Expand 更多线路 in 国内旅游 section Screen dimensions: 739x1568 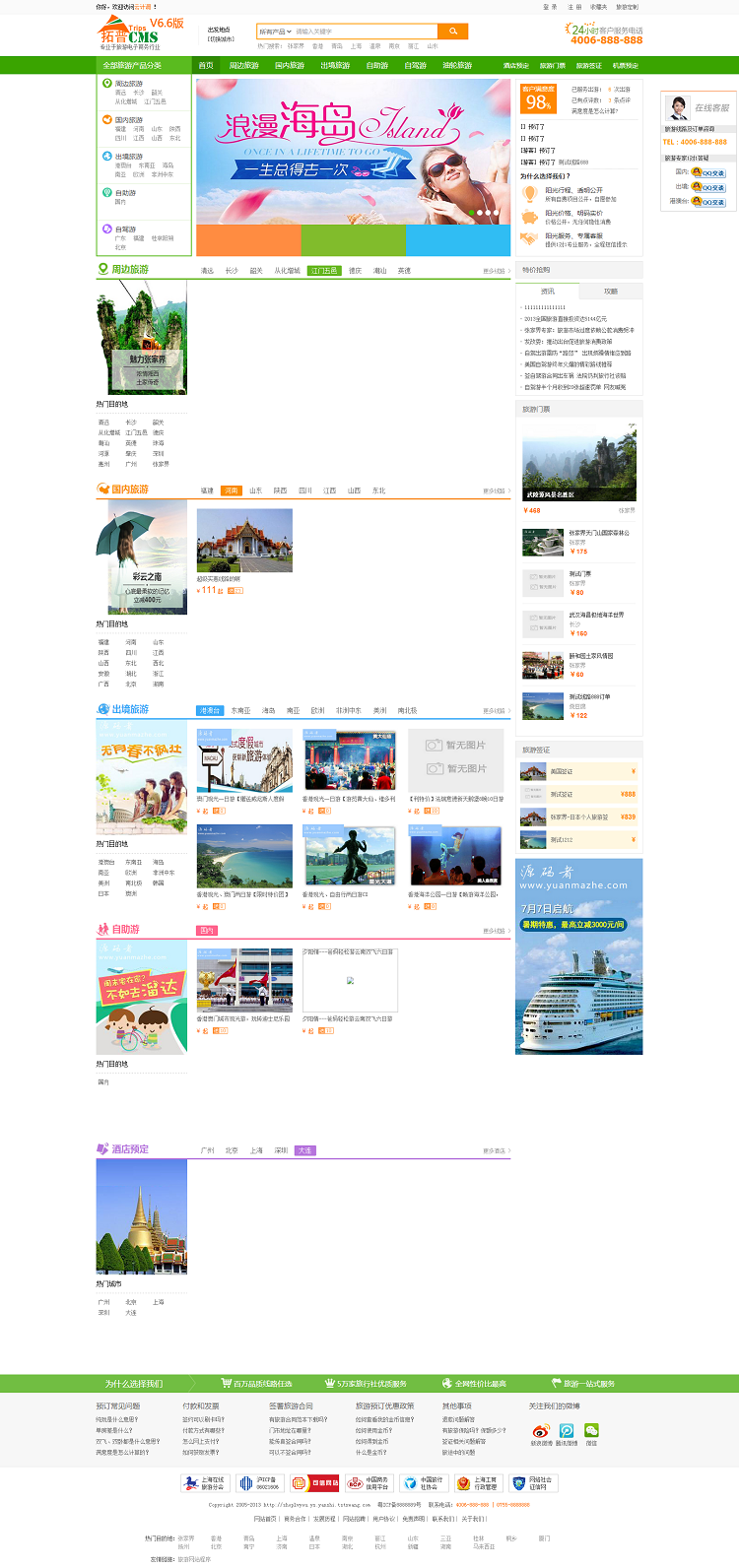tap(497, 490)
